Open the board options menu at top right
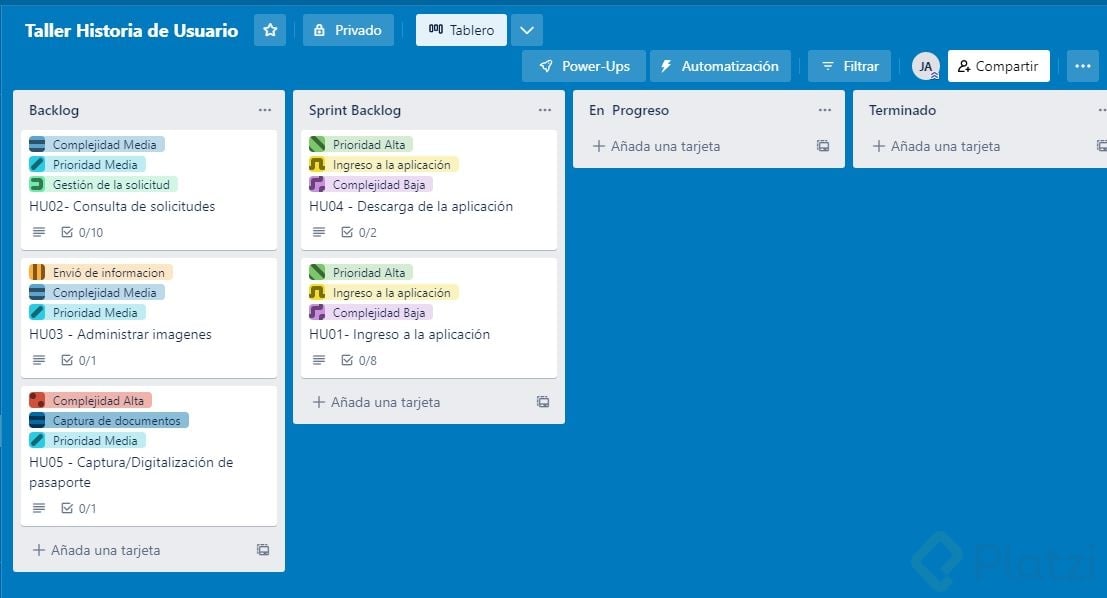This screenshot has height=598, width=1107. point(1082,65)
